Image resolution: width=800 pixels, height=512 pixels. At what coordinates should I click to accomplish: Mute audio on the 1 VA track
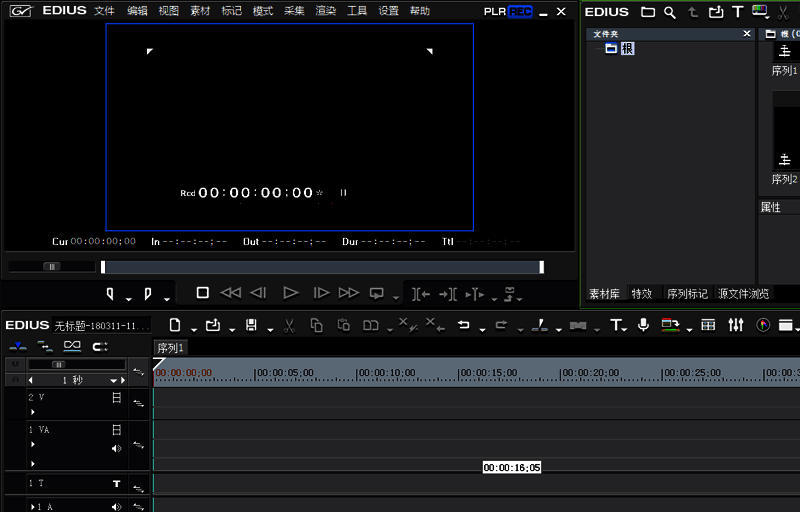coord(117,448)
